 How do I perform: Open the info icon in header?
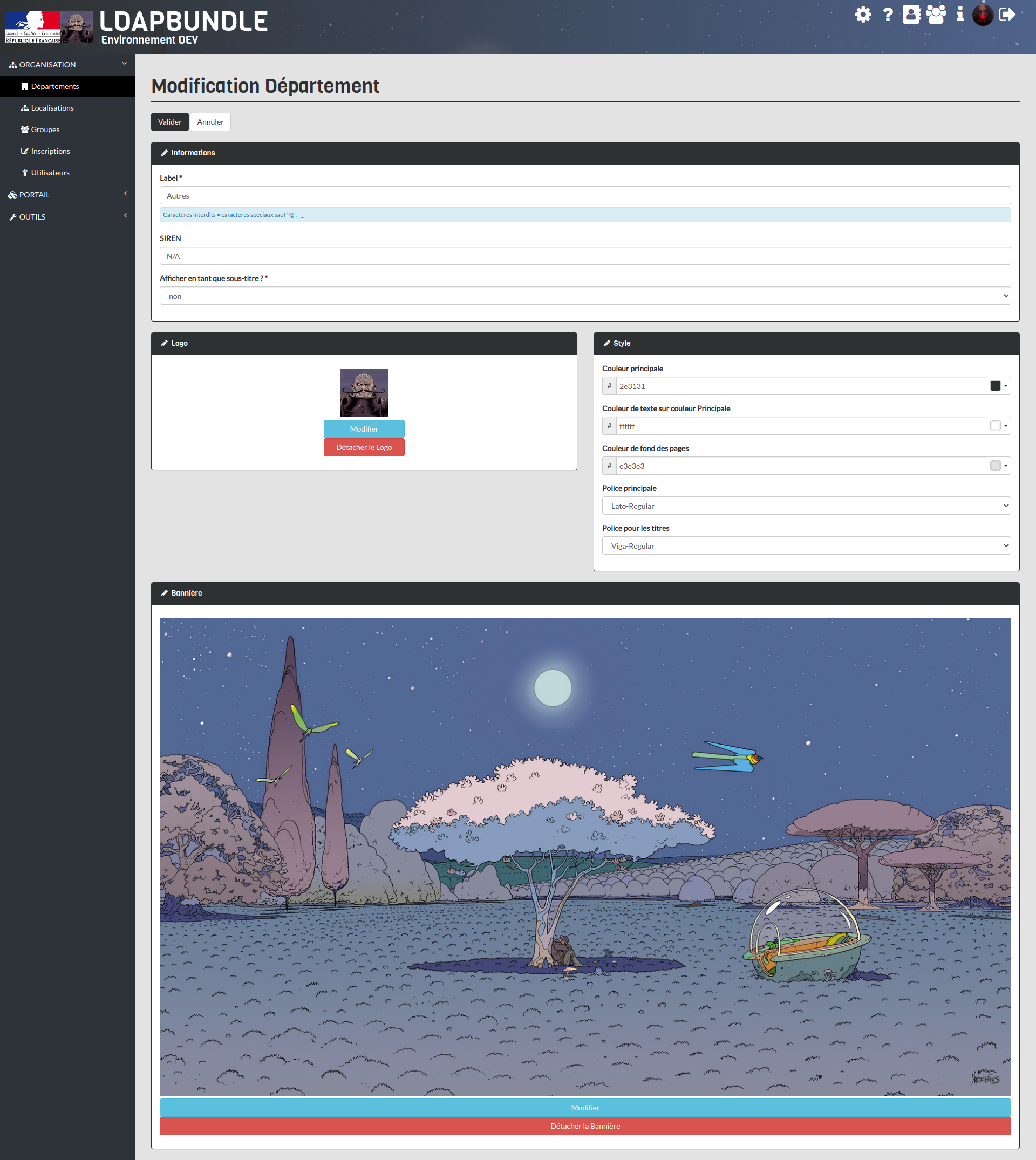tap(960, 15)
